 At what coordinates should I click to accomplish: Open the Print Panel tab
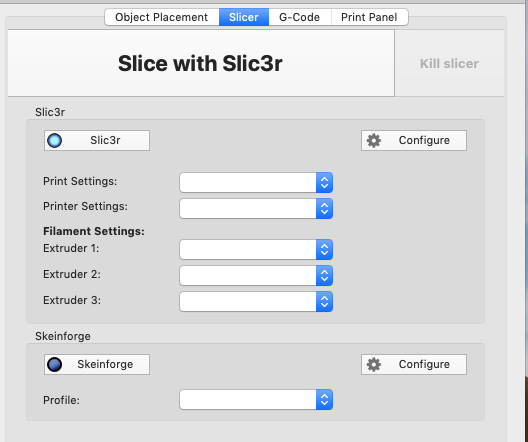click(369, 17)
